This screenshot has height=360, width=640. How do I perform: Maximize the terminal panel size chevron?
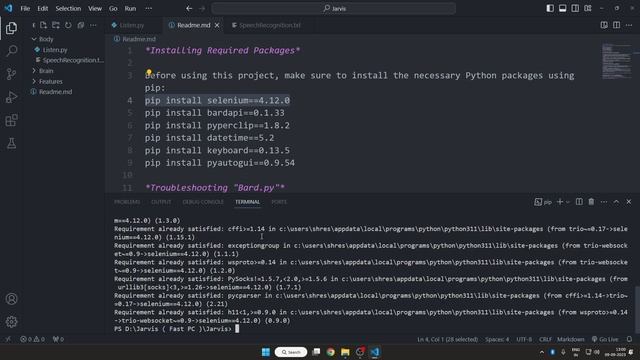tap(616, 202)
